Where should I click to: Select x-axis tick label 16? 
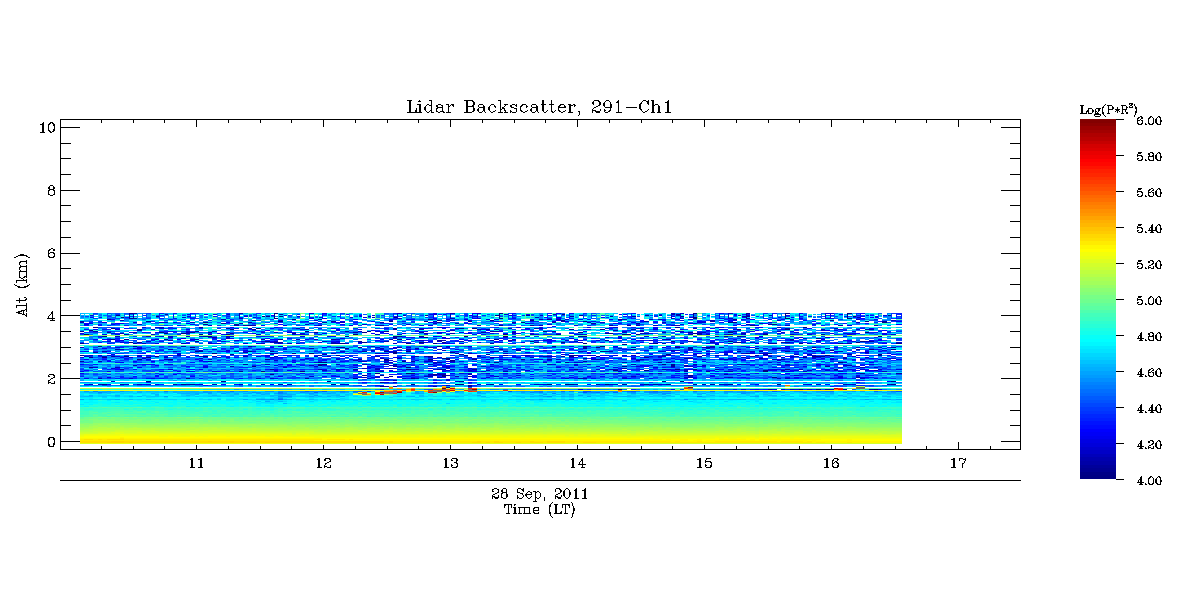[831, 464]
